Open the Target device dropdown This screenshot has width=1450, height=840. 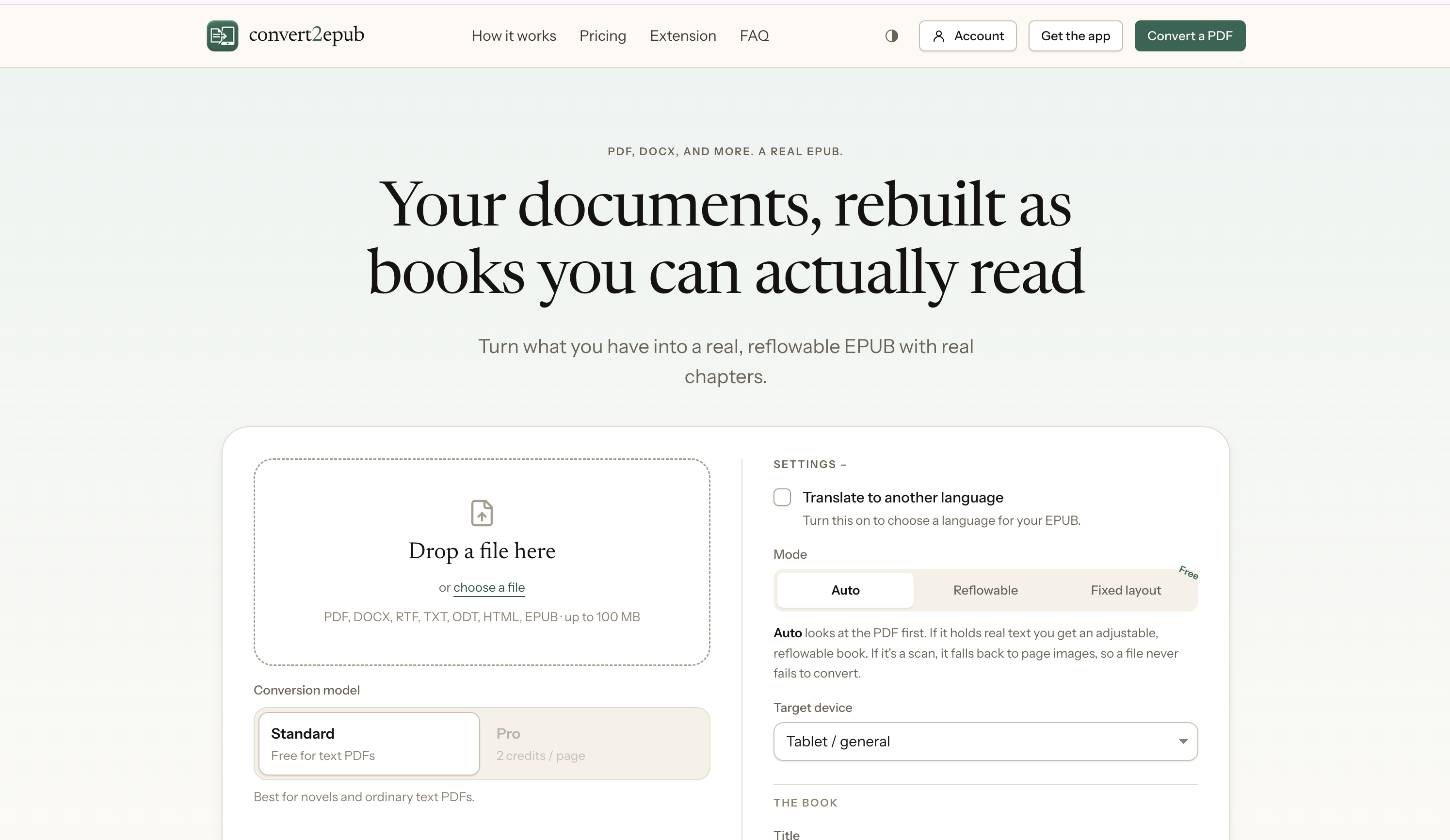[x=985, y=741]
